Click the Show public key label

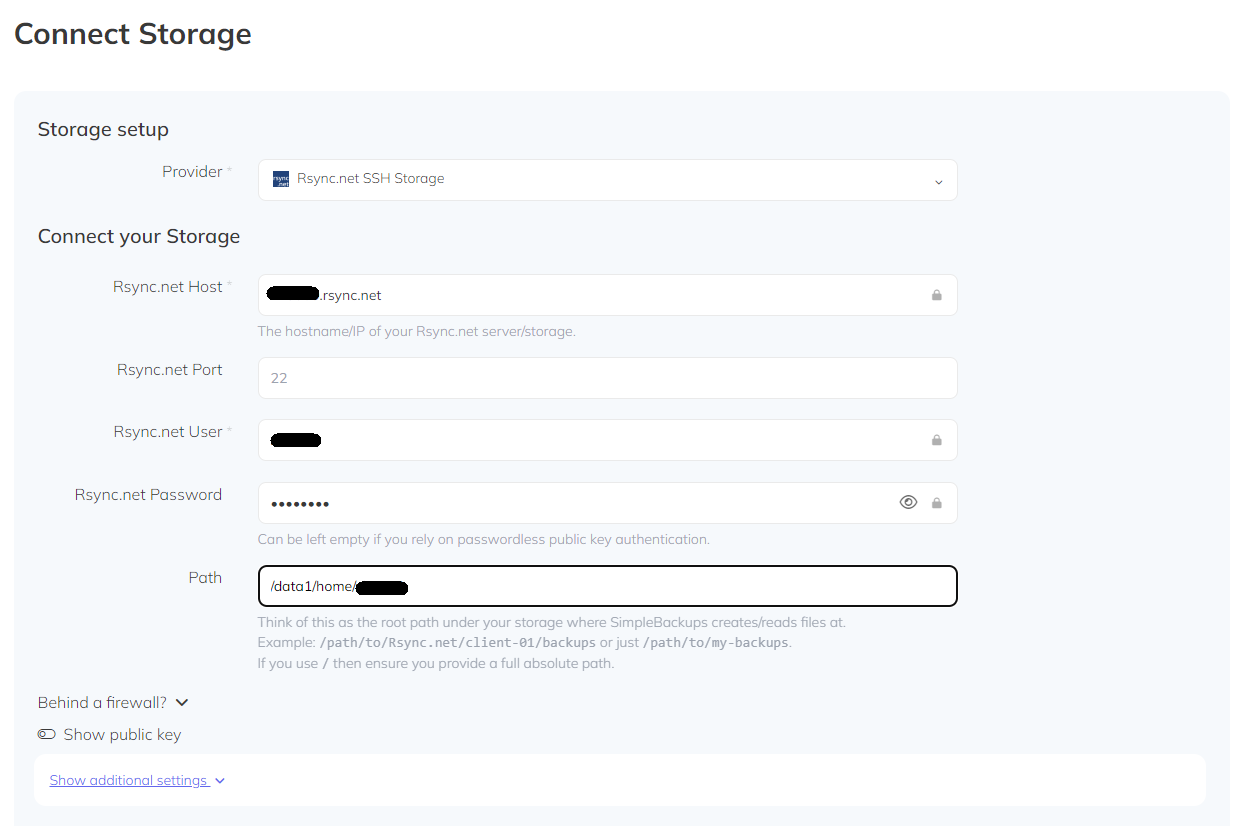point(121,734)
